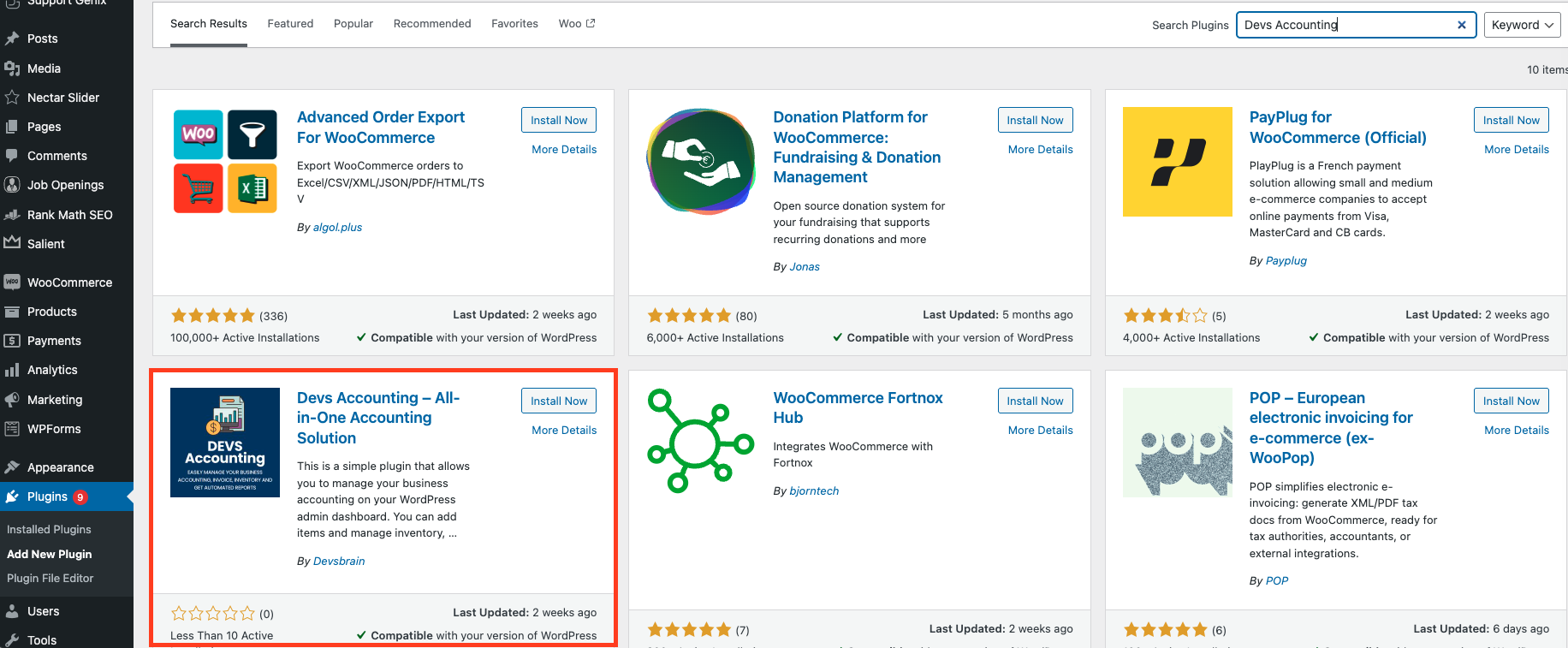This screenshot has height=648, width=1568.
Task: Install PayPlug for WooCommerce plugin
Action: (1511, 120)
